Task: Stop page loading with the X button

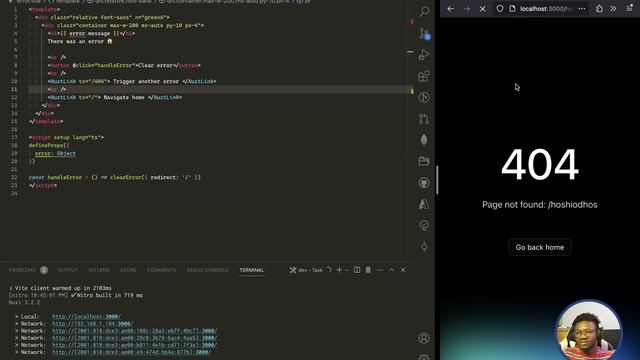Action: 482,9
